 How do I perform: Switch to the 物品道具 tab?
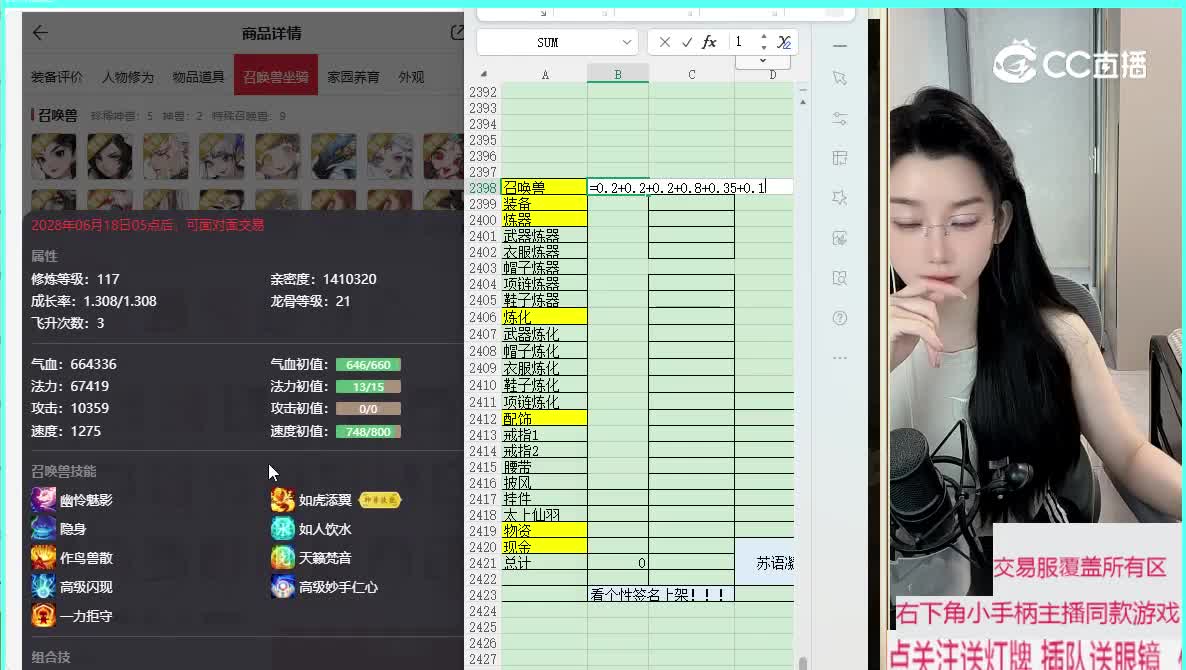[198, 76]
